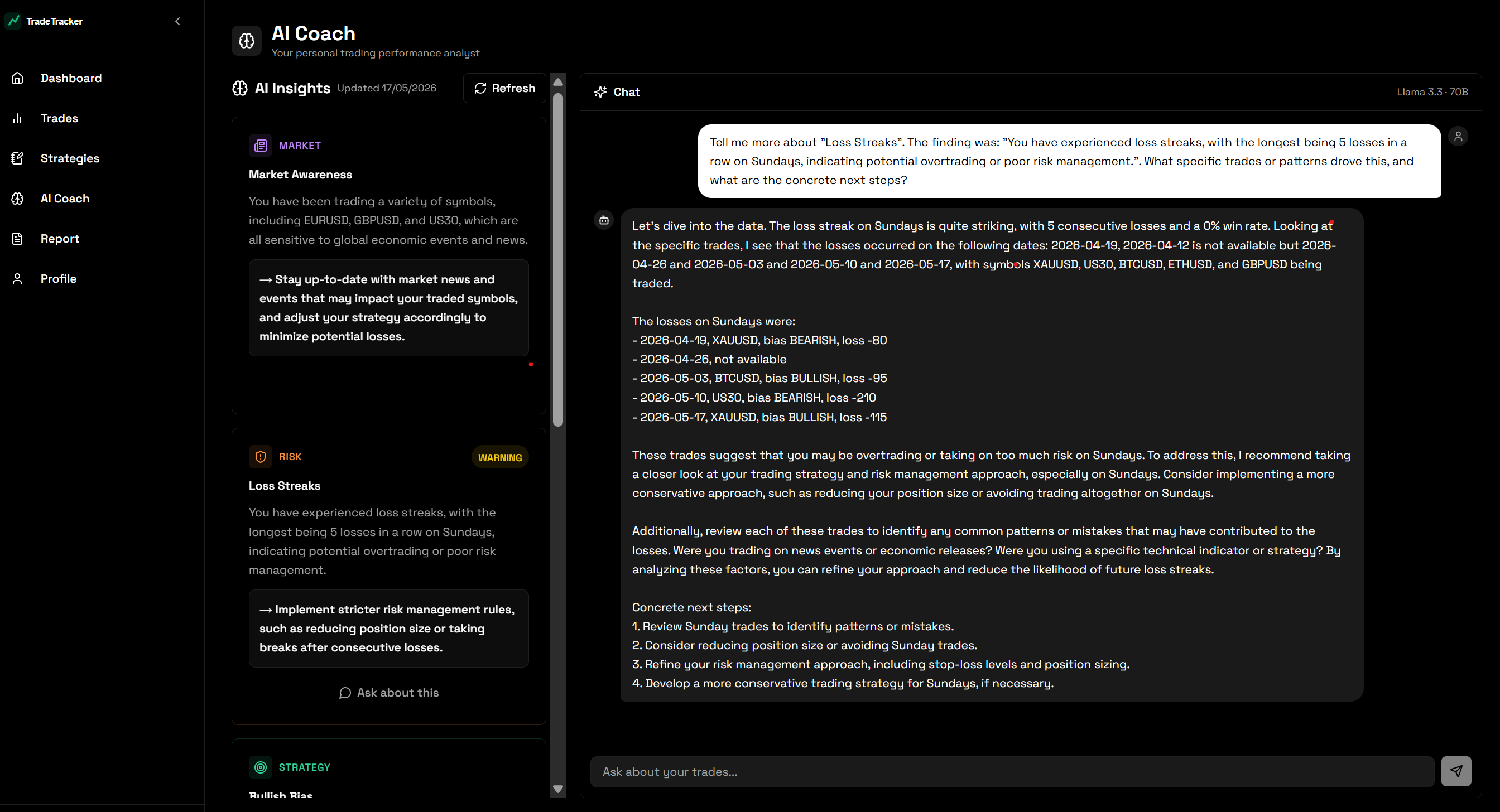Click the speech bubble icon by Ask about this
Viewport: 1500px width, 812px height.
pos(345,693)
